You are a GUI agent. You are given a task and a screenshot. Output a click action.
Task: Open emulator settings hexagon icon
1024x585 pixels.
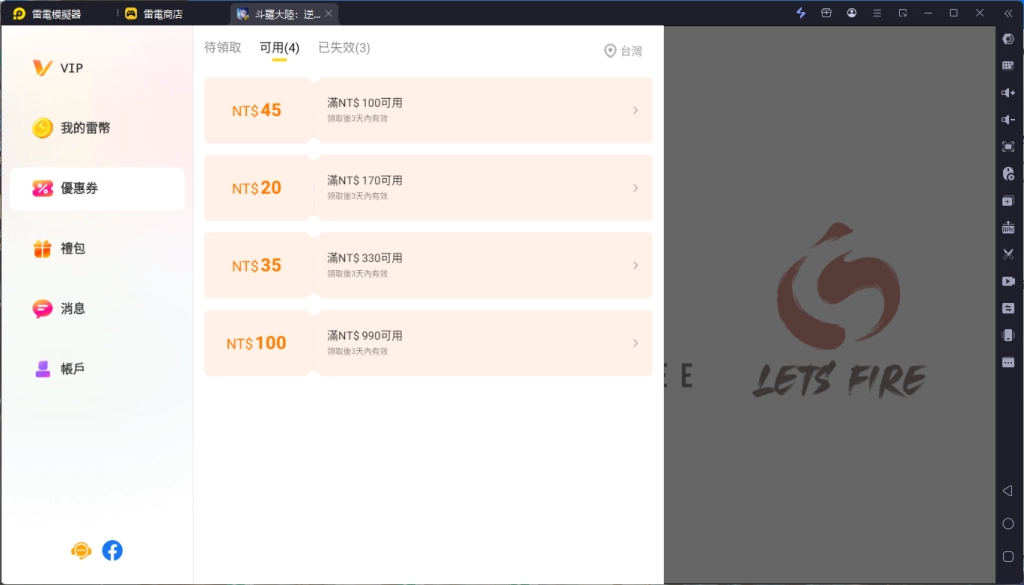1008,39
